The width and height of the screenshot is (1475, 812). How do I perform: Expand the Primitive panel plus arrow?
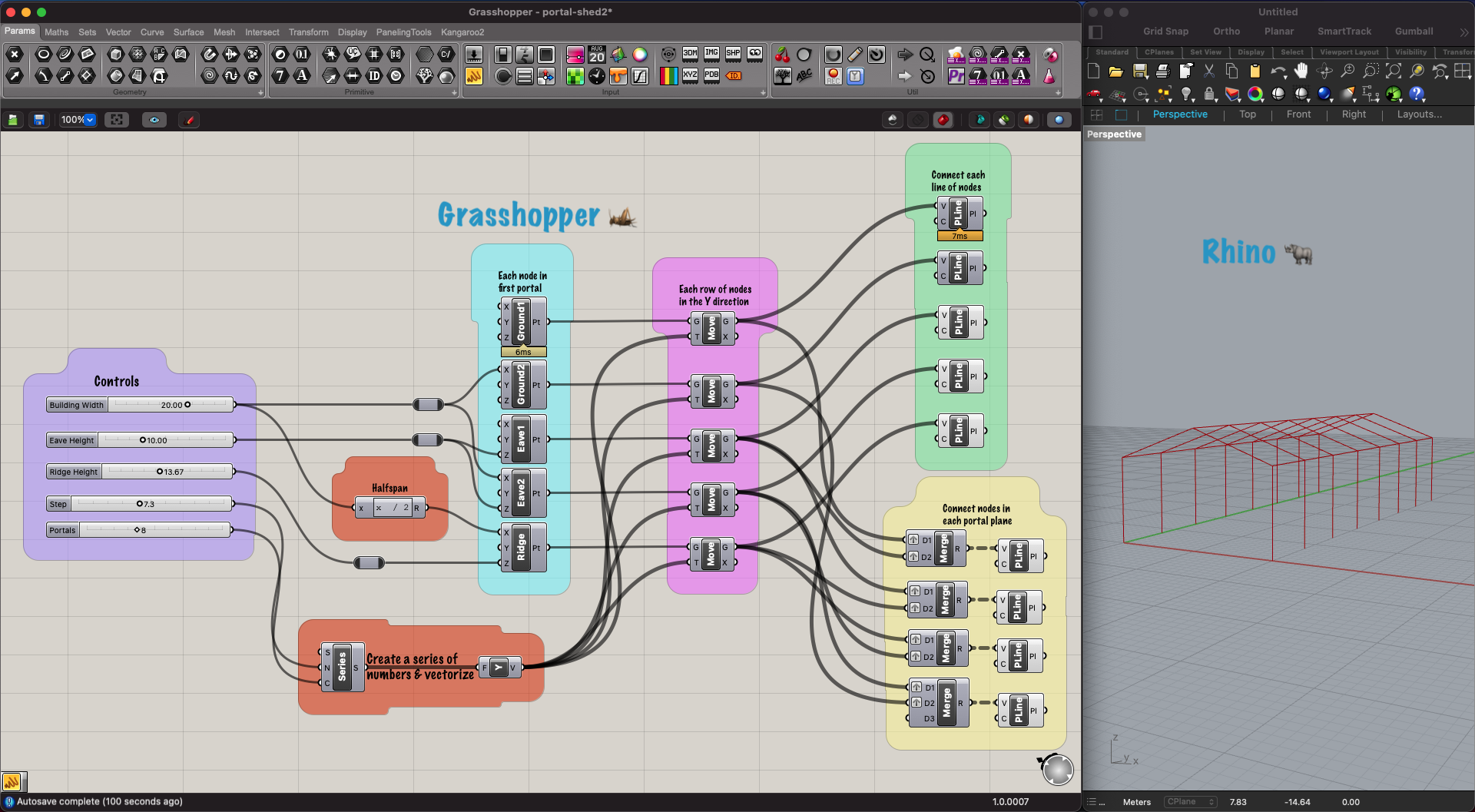point(454,92)
